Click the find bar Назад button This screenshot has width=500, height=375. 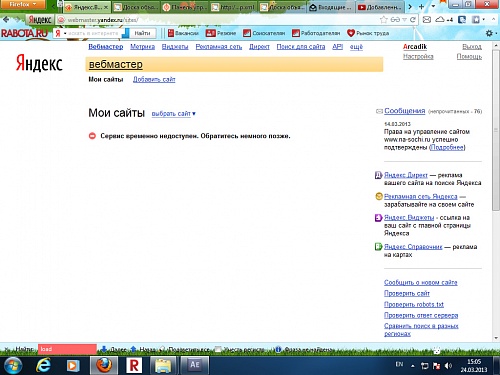point(143,349)
